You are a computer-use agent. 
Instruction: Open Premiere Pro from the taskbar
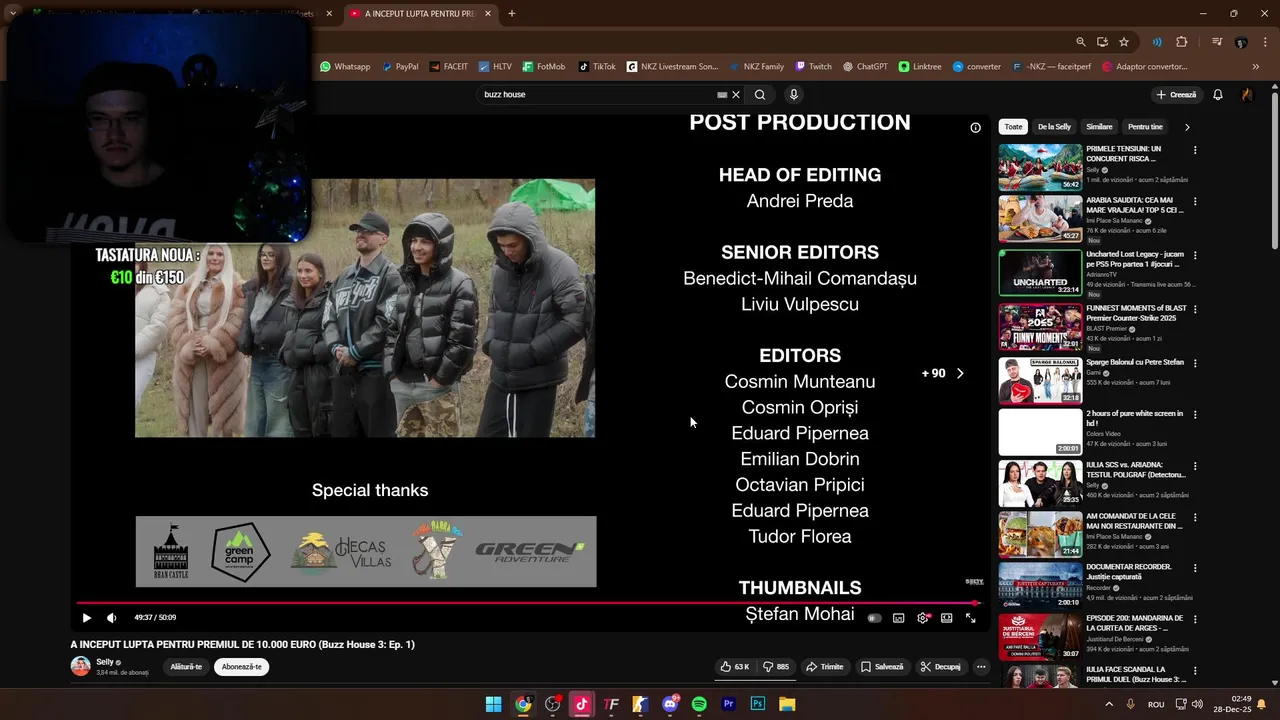pos(728,704)
